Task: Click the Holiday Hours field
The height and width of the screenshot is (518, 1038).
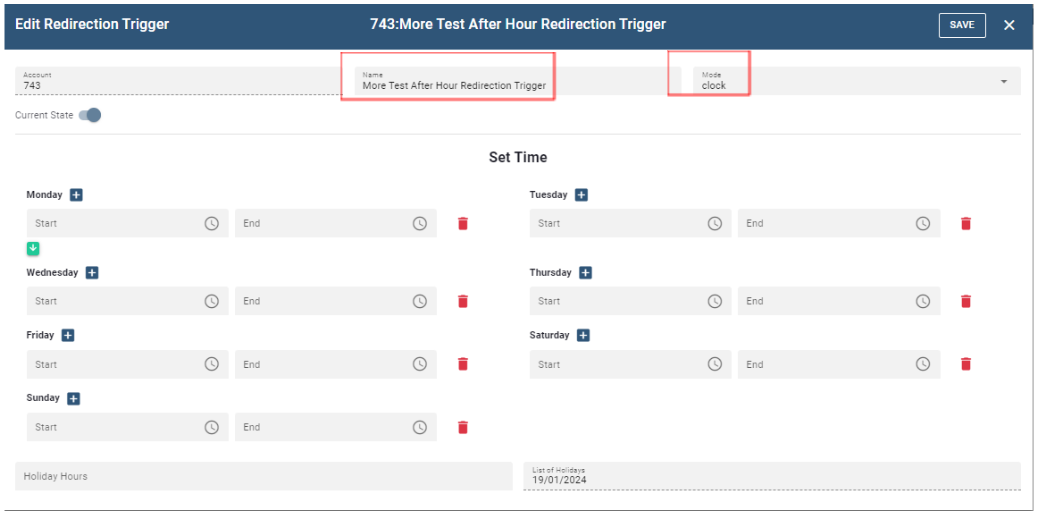Action: pyautogui.click(x=263, y=477)
